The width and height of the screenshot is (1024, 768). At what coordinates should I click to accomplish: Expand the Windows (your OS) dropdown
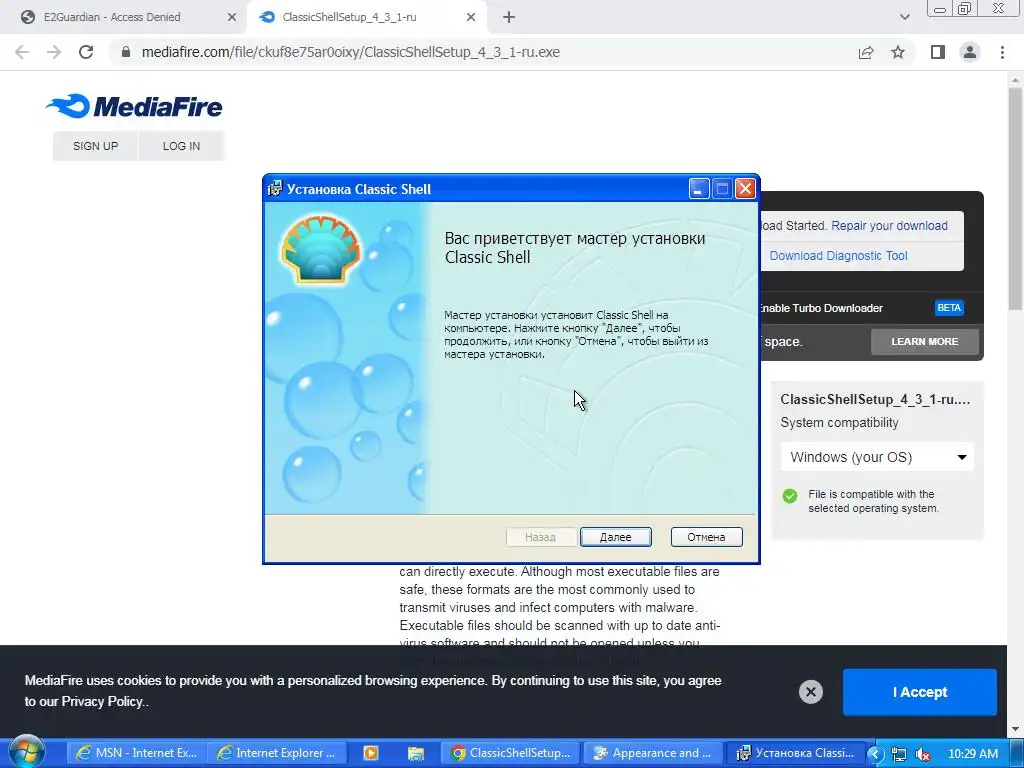pyautogui.click(x=877, y=457)
